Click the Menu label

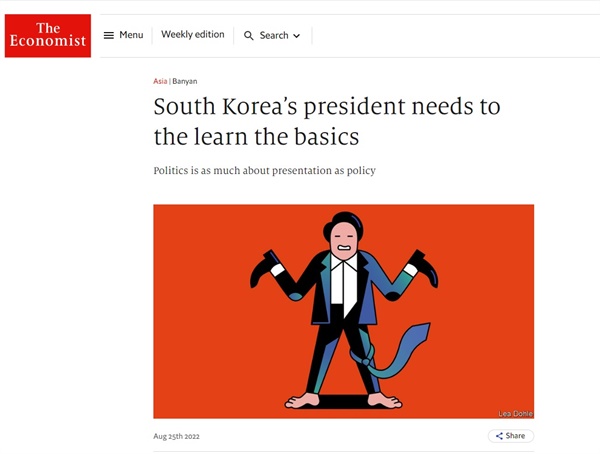tap(131, 35)
